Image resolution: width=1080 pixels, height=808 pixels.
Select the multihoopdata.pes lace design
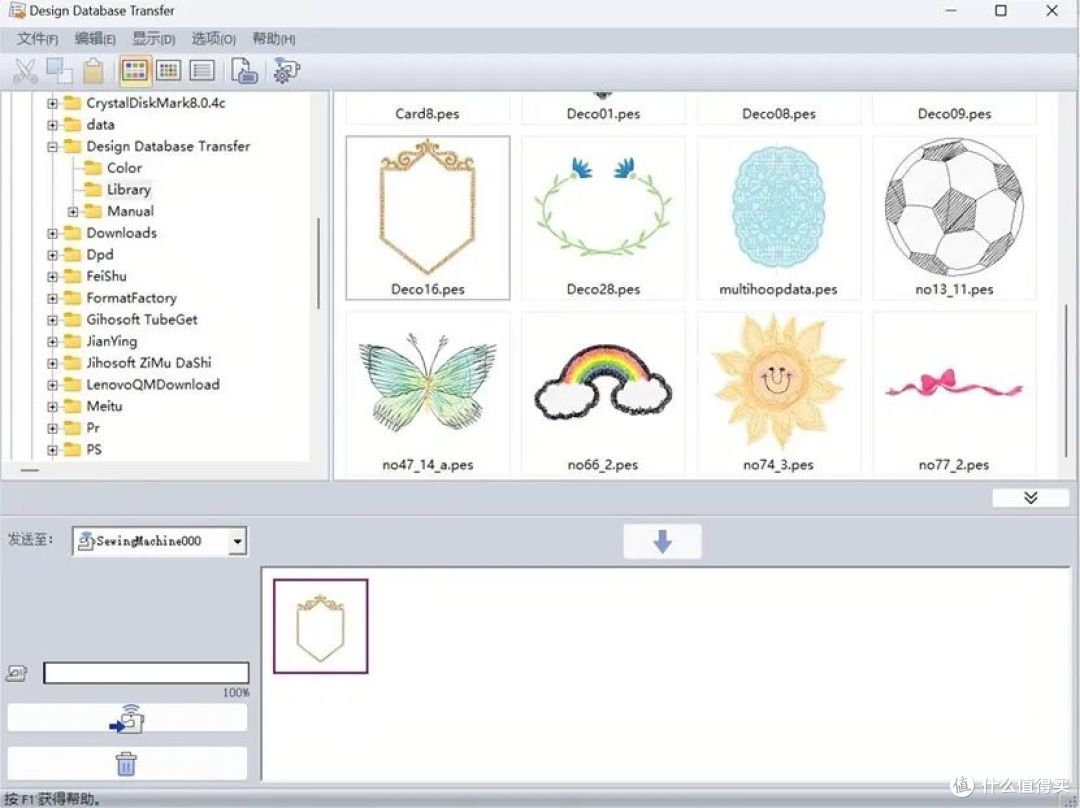779,218
